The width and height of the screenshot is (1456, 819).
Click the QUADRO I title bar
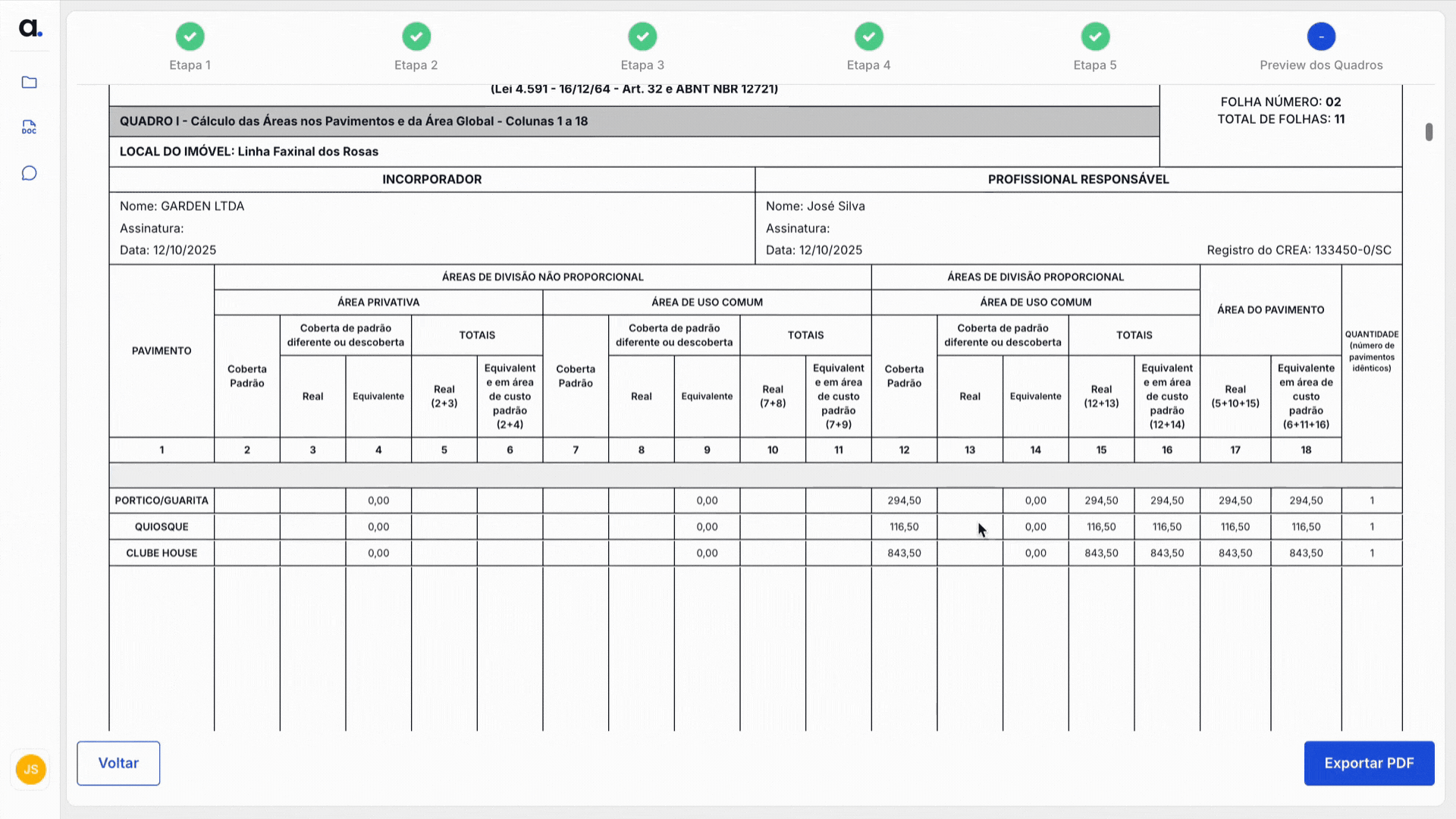click(x=634, y=121)
